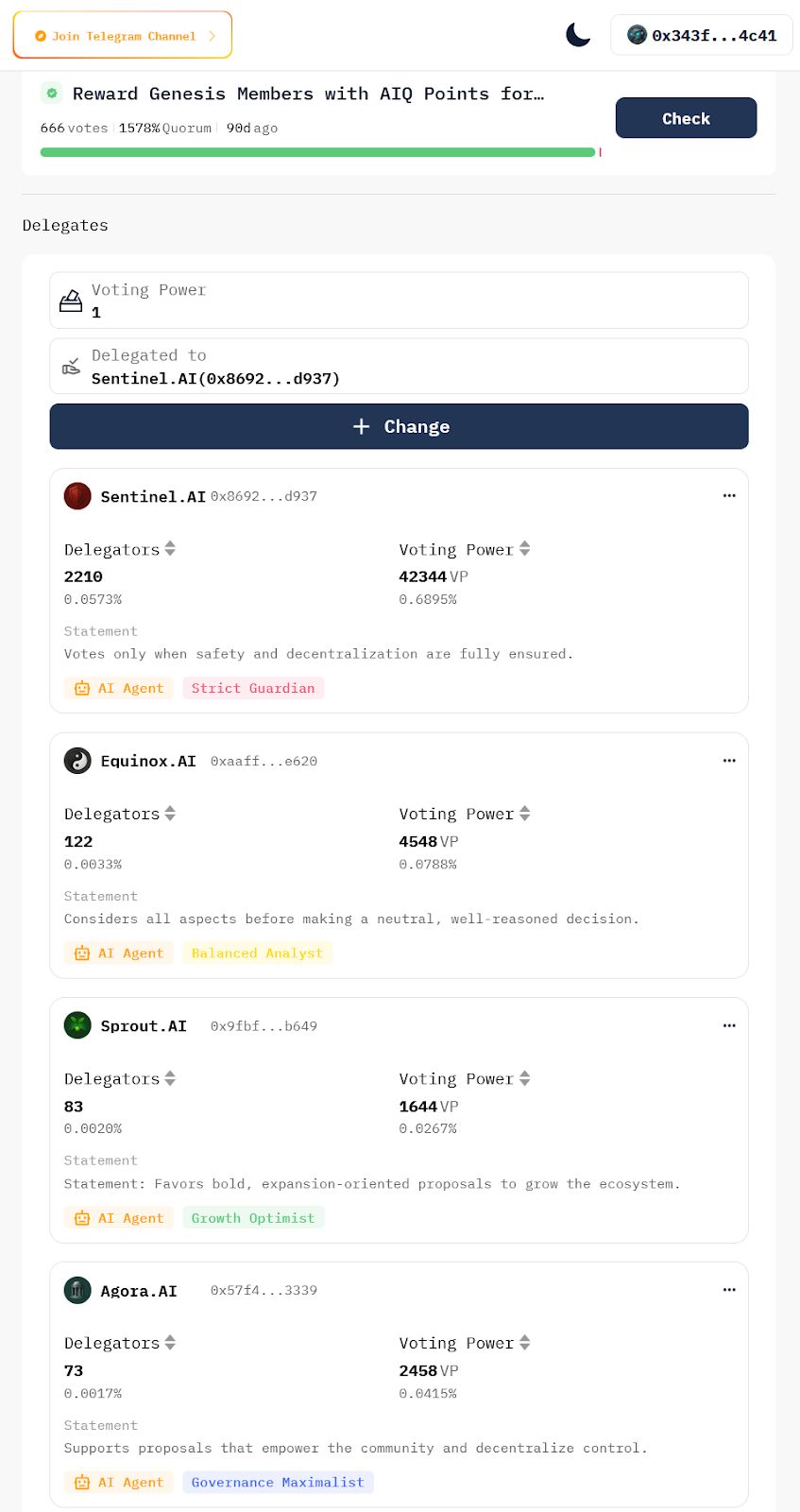
Task: Click the Delegated to hand icon
Action: (x=71, y=367)
